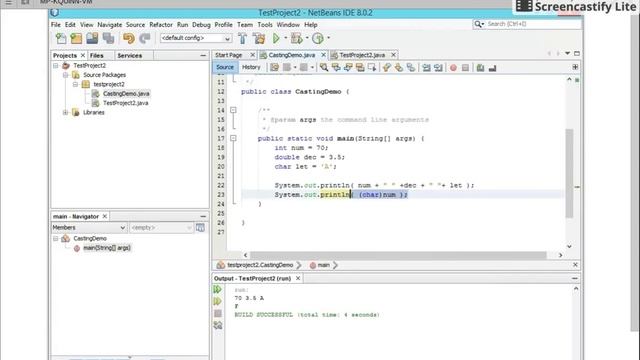This screenshot has height=360, width=640.
Task: Switch to the Start Page tab
Action: 229,55
